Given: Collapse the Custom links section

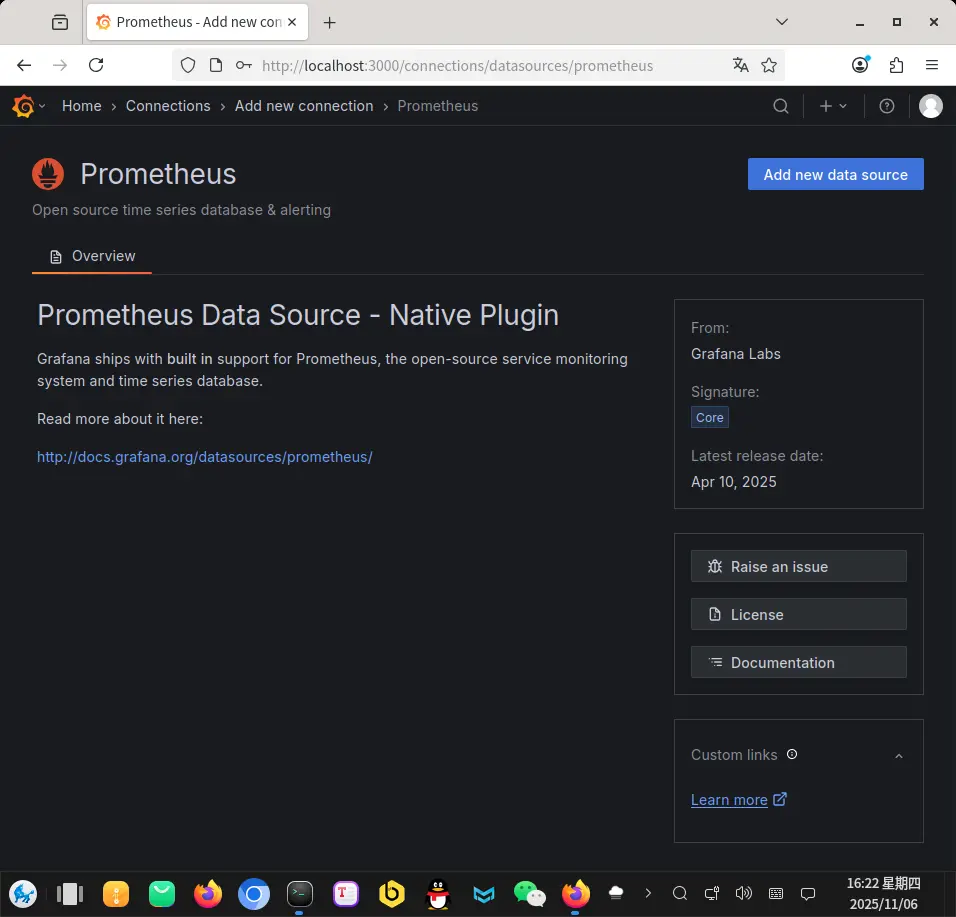Looking at the screenshot, I should 899,756.
